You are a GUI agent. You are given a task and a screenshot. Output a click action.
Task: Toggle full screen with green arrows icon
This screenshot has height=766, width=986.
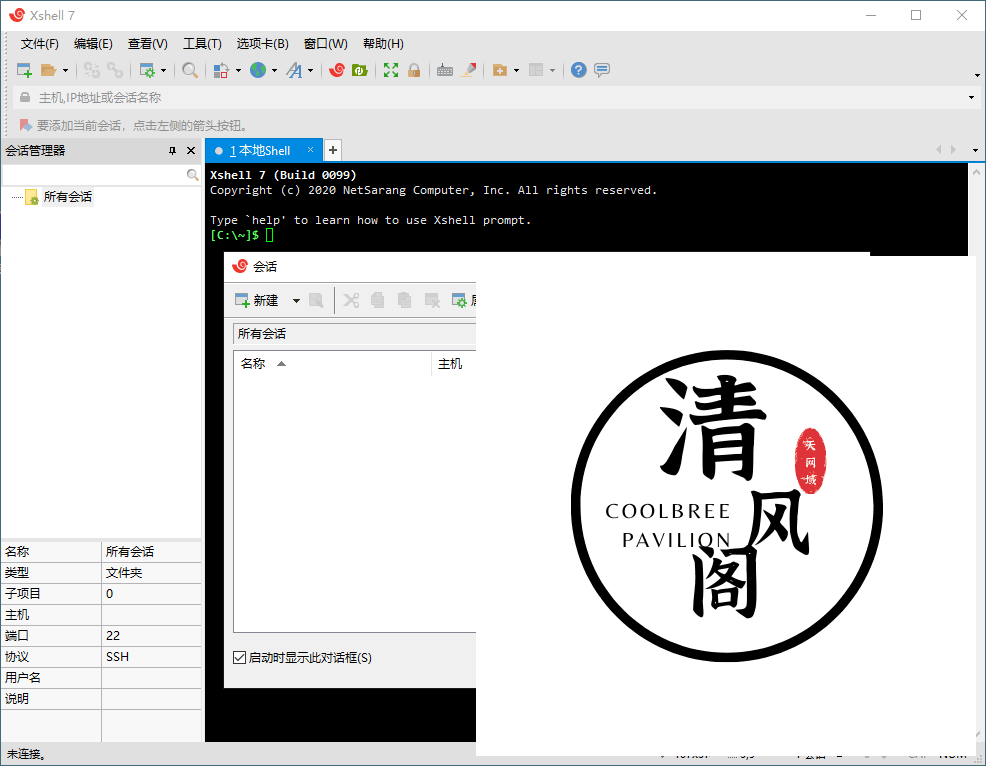pos(391,70)
